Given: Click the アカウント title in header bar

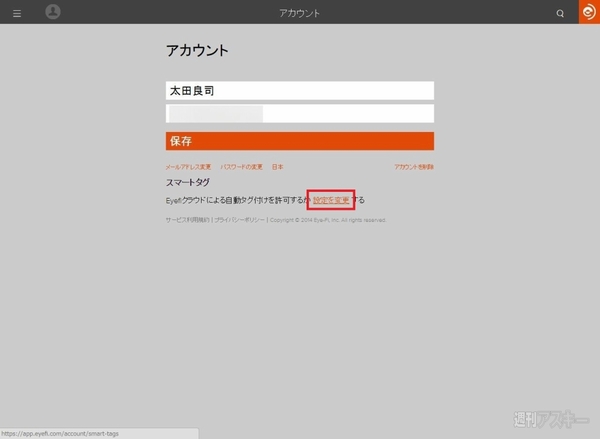Looking at the screenshot, I should point(299,13).
